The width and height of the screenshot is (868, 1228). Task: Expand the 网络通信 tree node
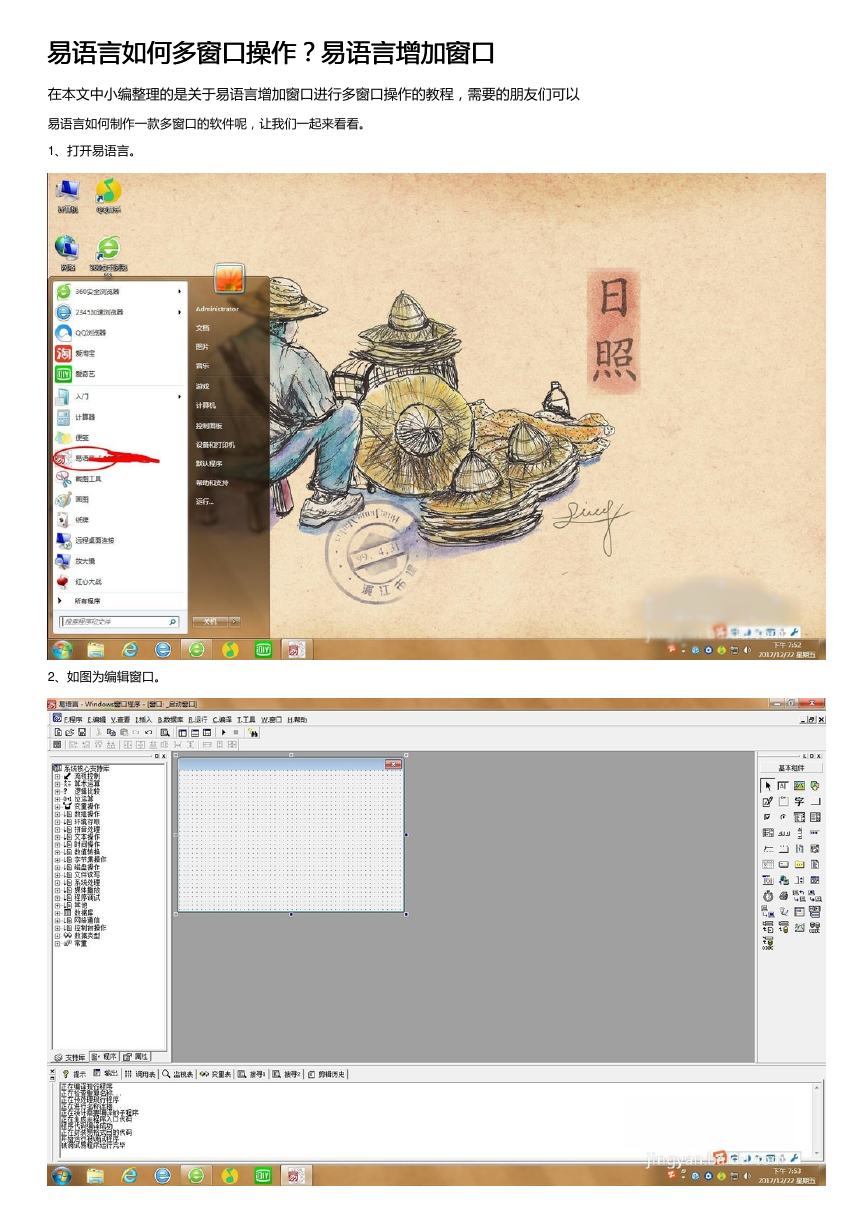click(57, 920)
